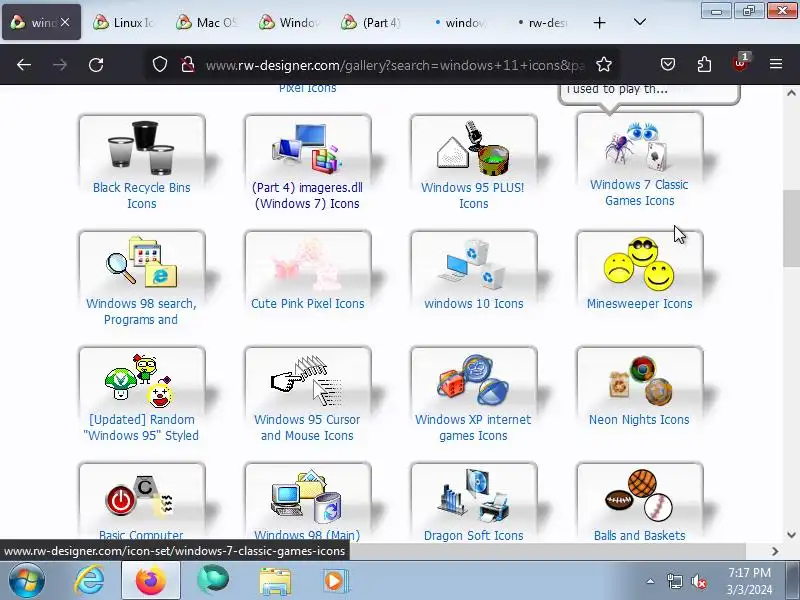800x600 pixels.
Task: Follow the Windows 95 PLUS! Icons link
Action: tap(473, 195)
